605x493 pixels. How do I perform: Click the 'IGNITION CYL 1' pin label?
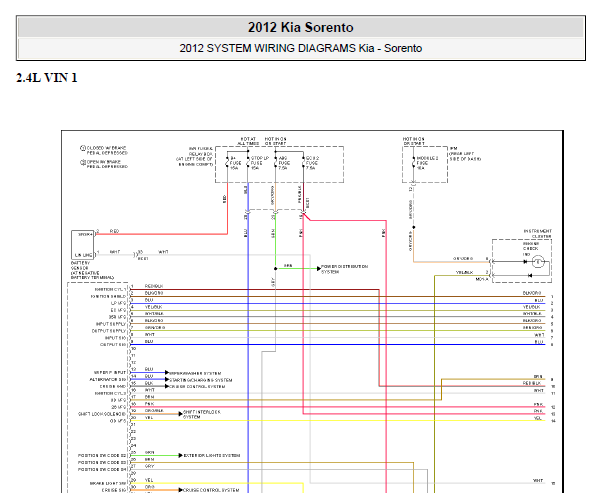[x=110, y=289]
